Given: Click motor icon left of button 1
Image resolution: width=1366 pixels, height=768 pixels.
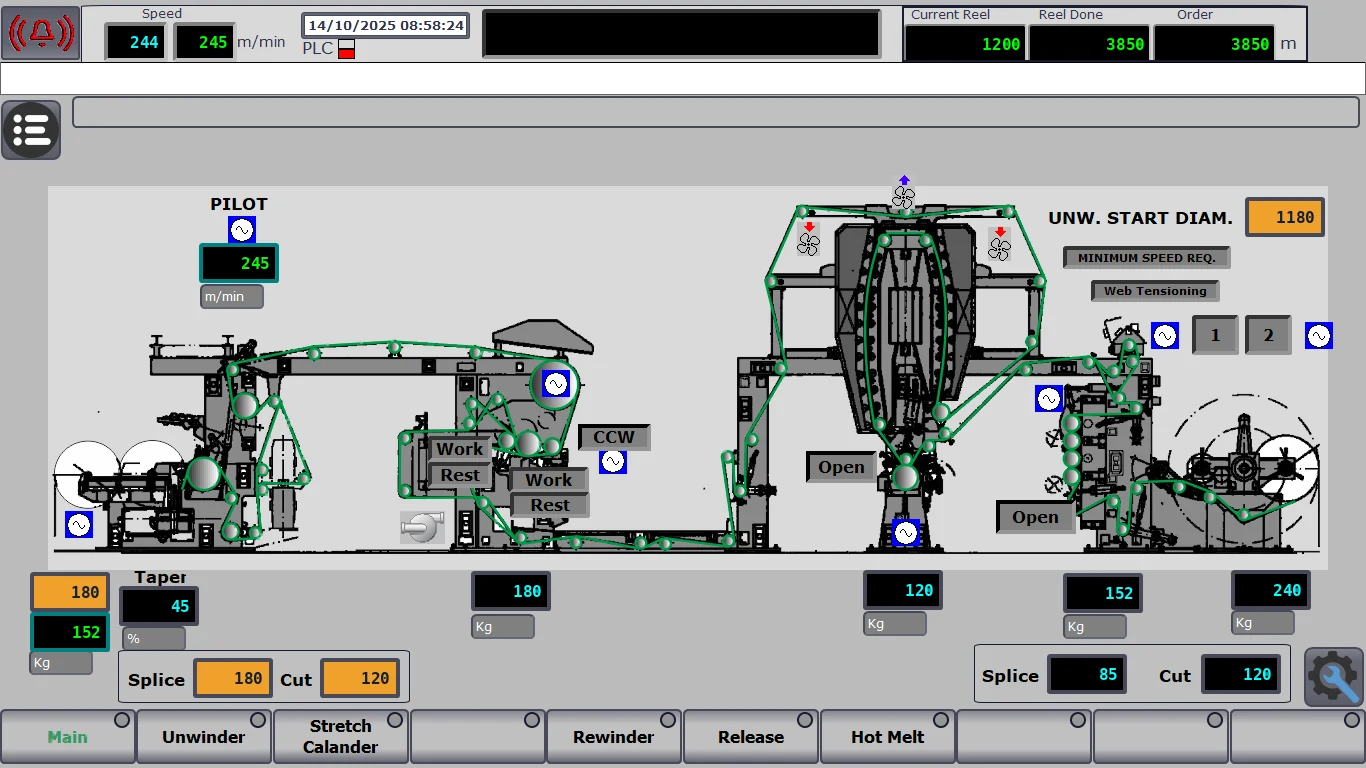Looking at the screenshot, I should coord(1164,336).
